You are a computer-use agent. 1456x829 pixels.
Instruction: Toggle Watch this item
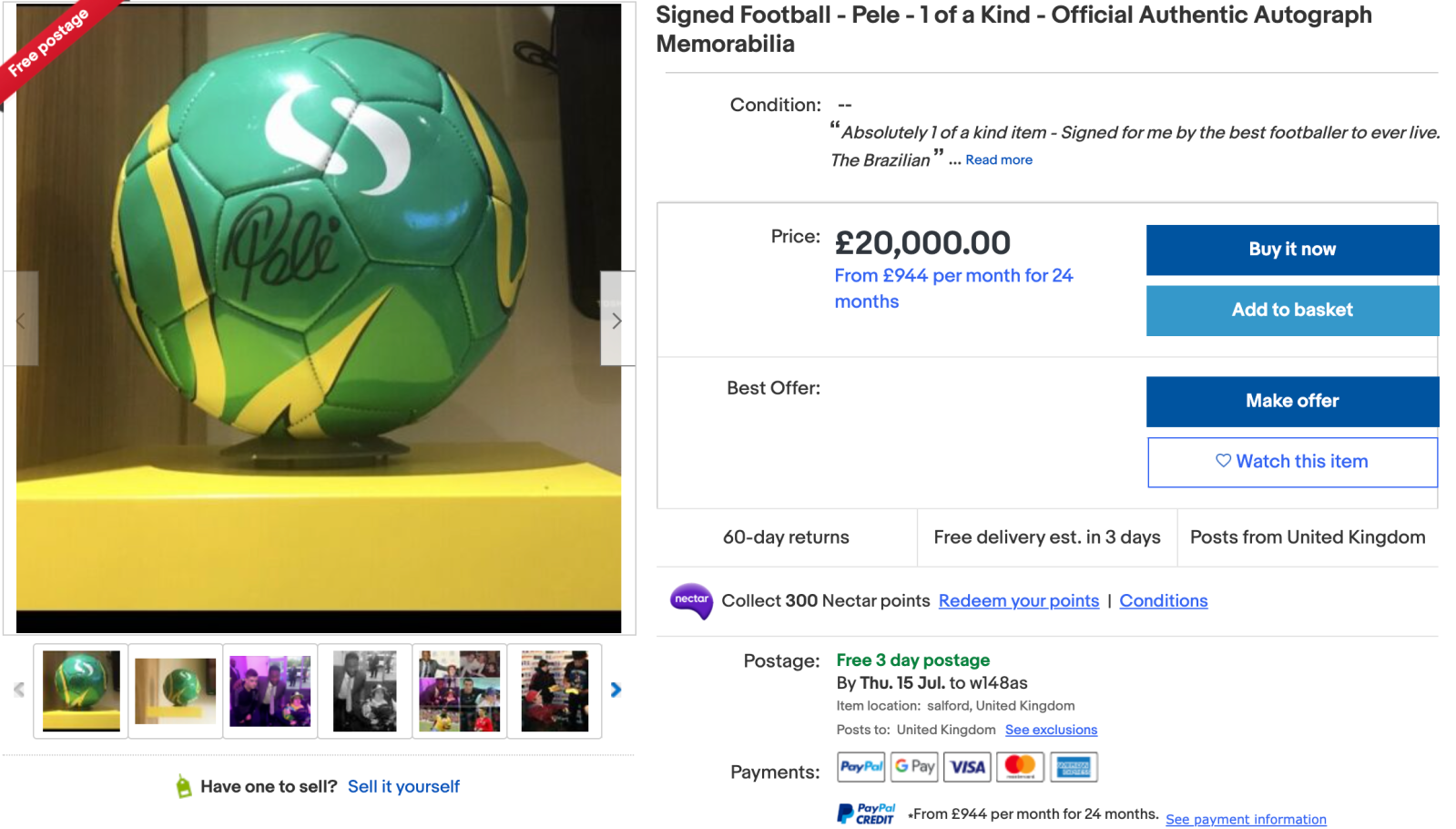[1291, 462]
